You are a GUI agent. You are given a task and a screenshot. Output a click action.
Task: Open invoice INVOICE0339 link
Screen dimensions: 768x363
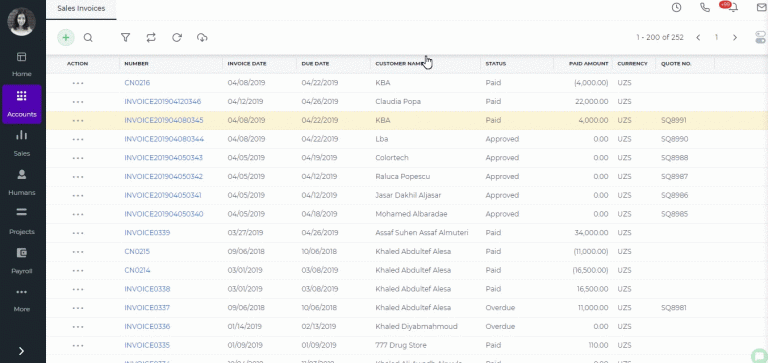(x=147, y=233)
